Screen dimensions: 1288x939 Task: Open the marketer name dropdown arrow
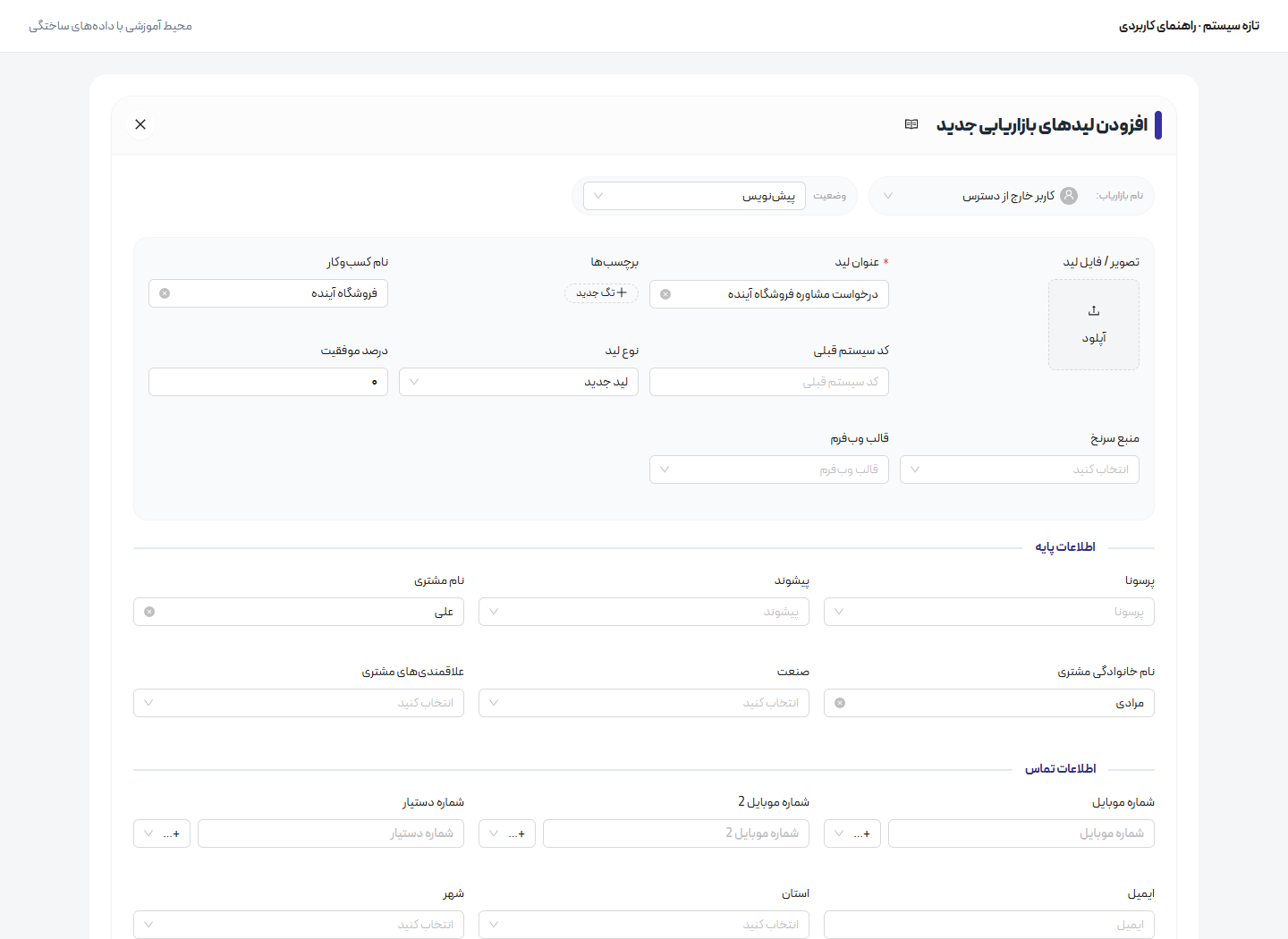click(888, 196)
